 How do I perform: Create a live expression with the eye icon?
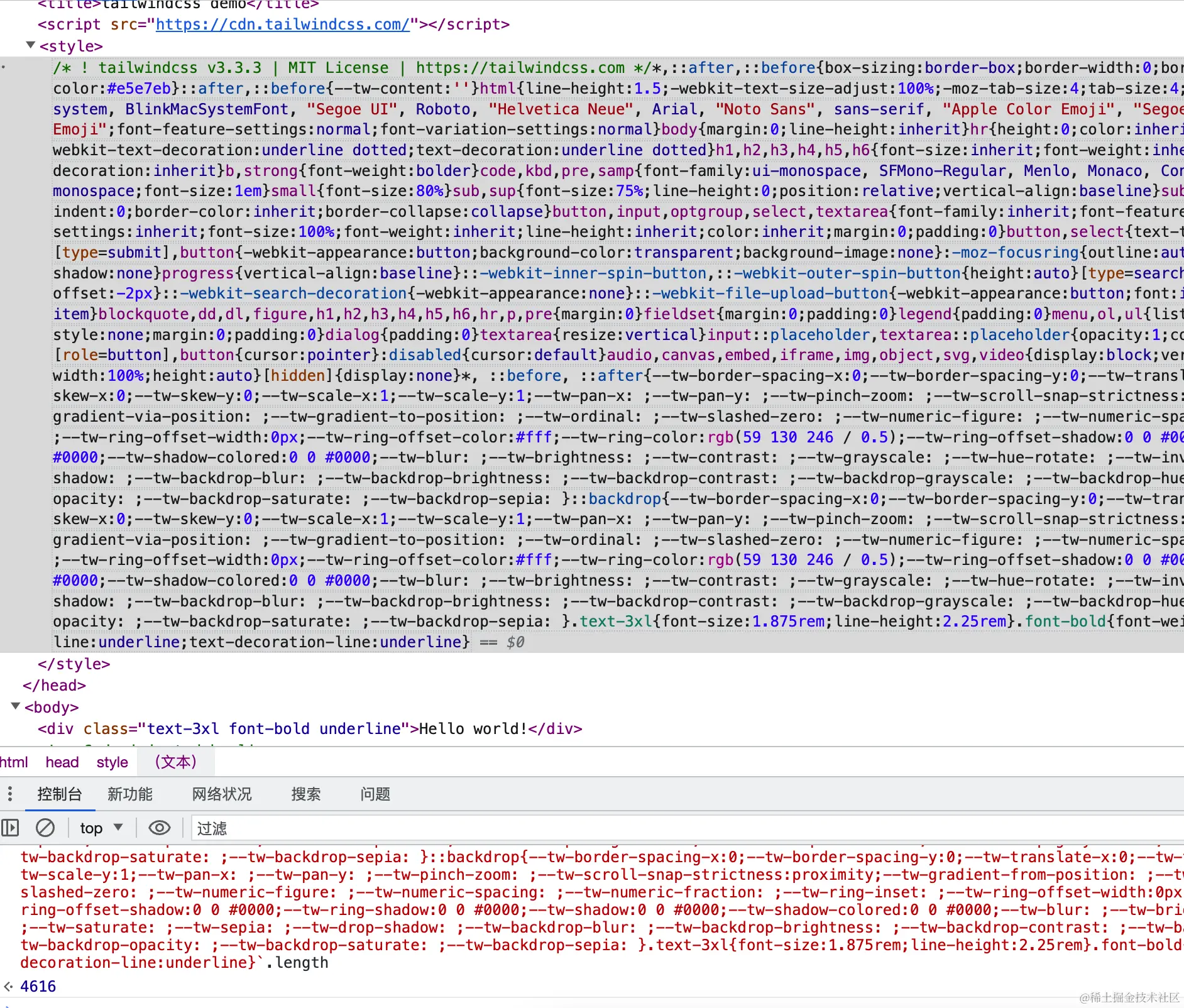point(160,828)
